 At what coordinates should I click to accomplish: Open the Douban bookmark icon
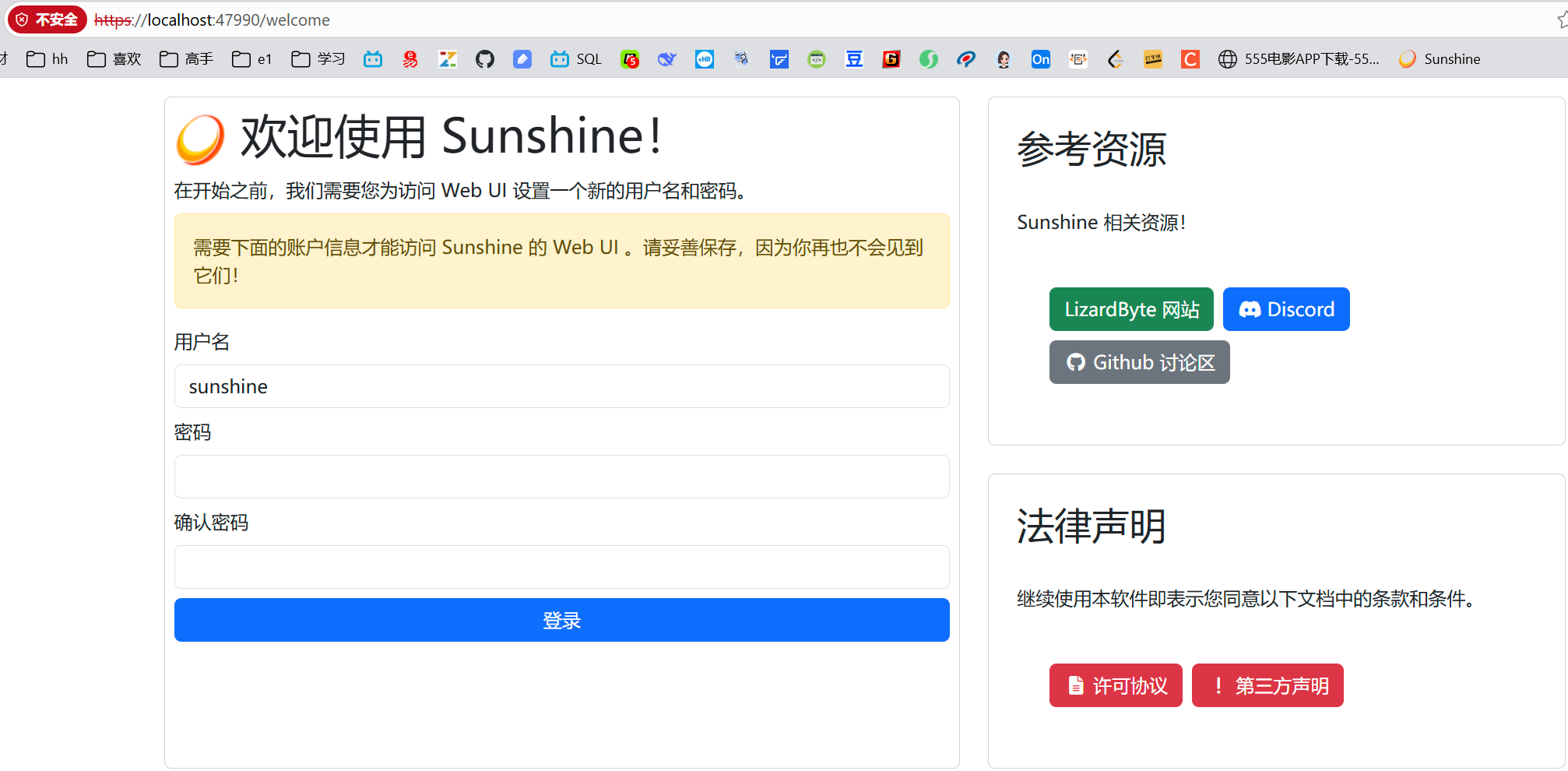[853, 58]
